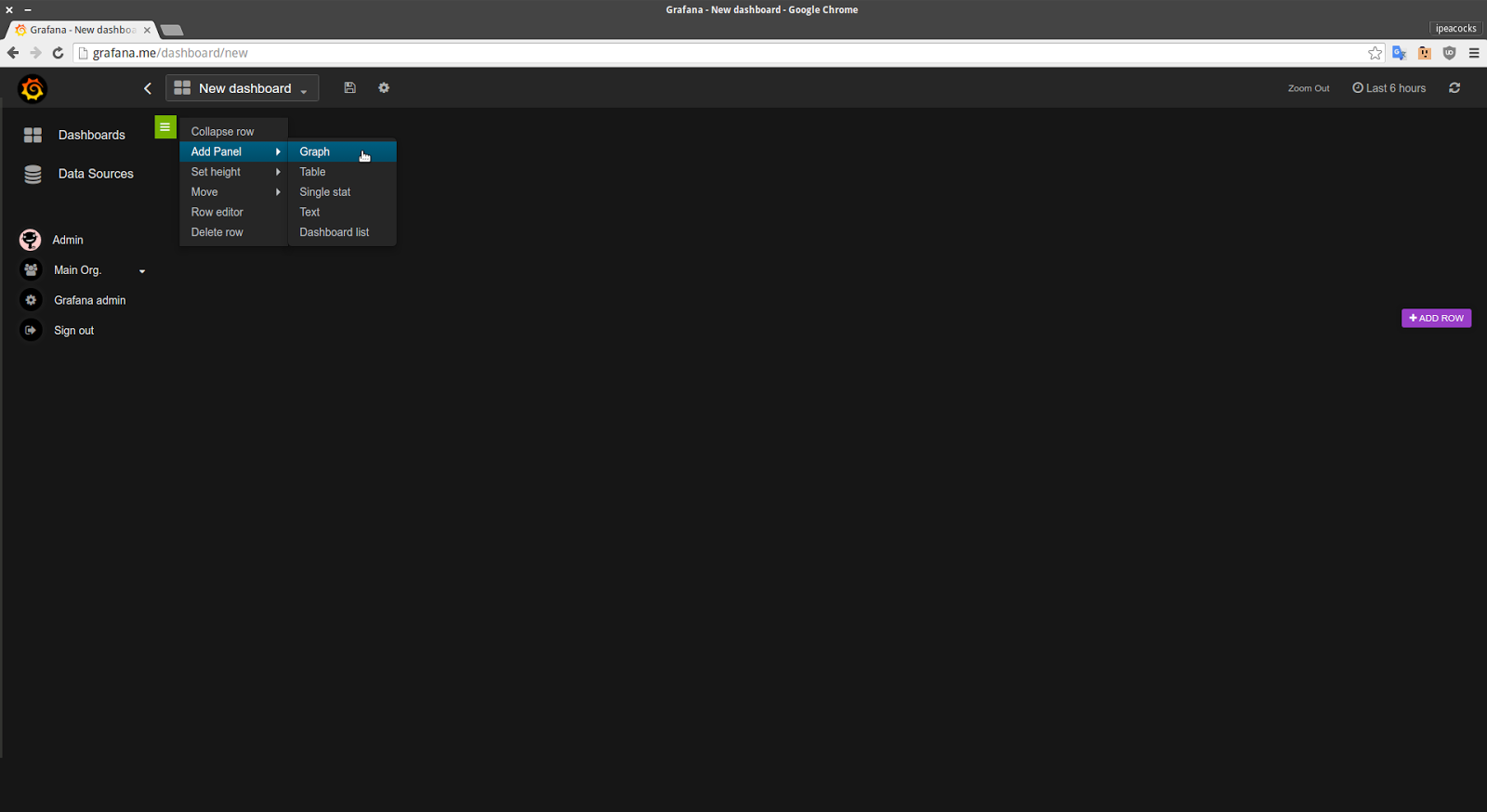Select Add Panel in the row menu
Image resolution: width=1487 pixels, height=812 pixels.
233,151
